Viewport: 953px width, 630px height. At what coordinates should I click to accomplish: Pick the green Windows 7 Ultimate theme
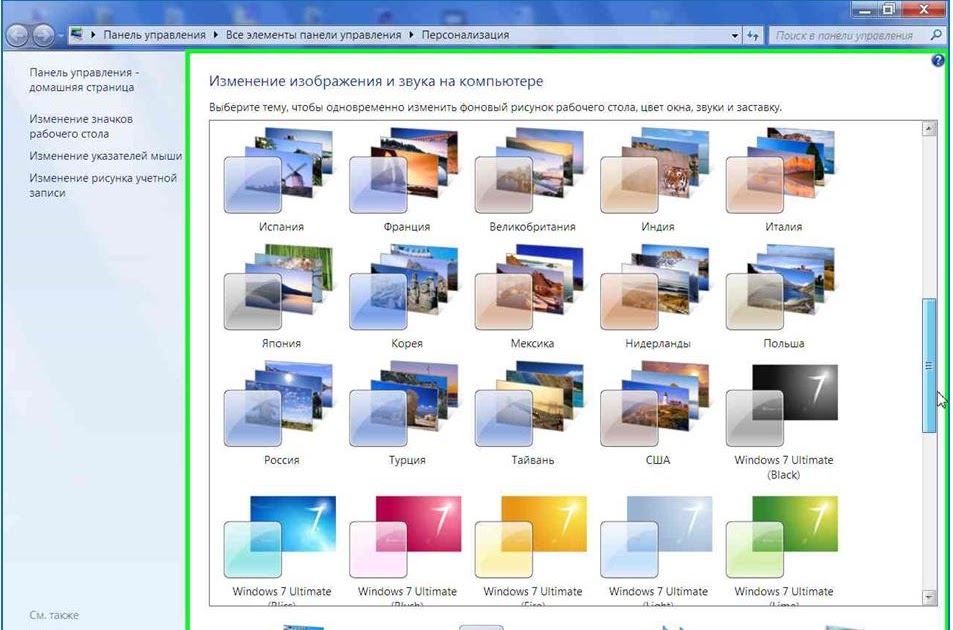click(783, 549)
